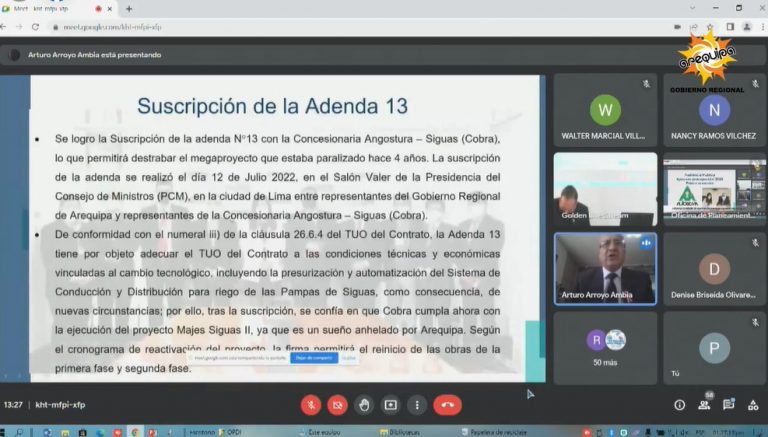Select Arturo Arroyo Ambia video tile
The height and width of the screenshot is (437, 768).
605,269
